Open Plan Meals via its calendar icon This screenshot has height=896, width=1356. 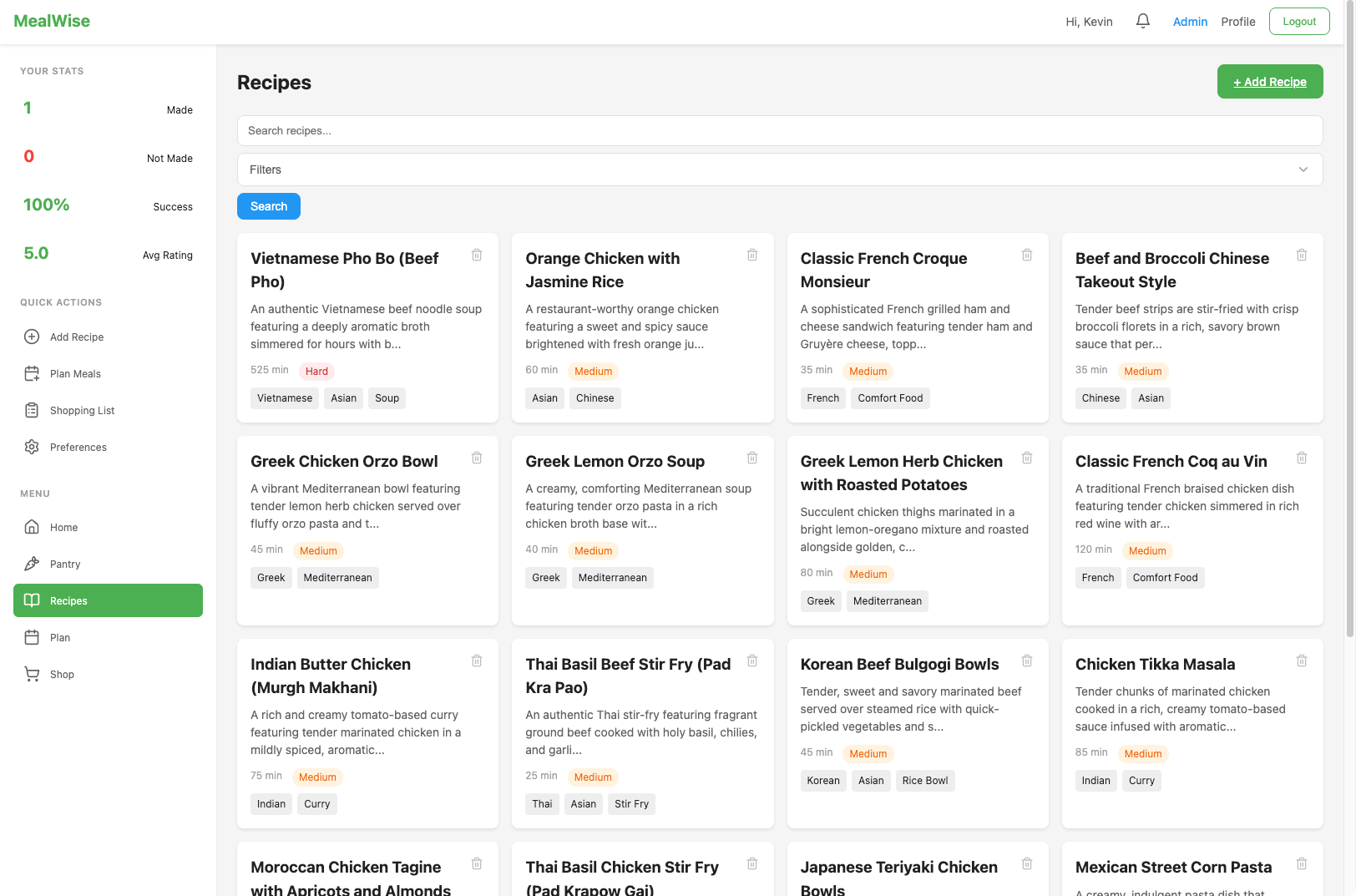coord(31,373)
